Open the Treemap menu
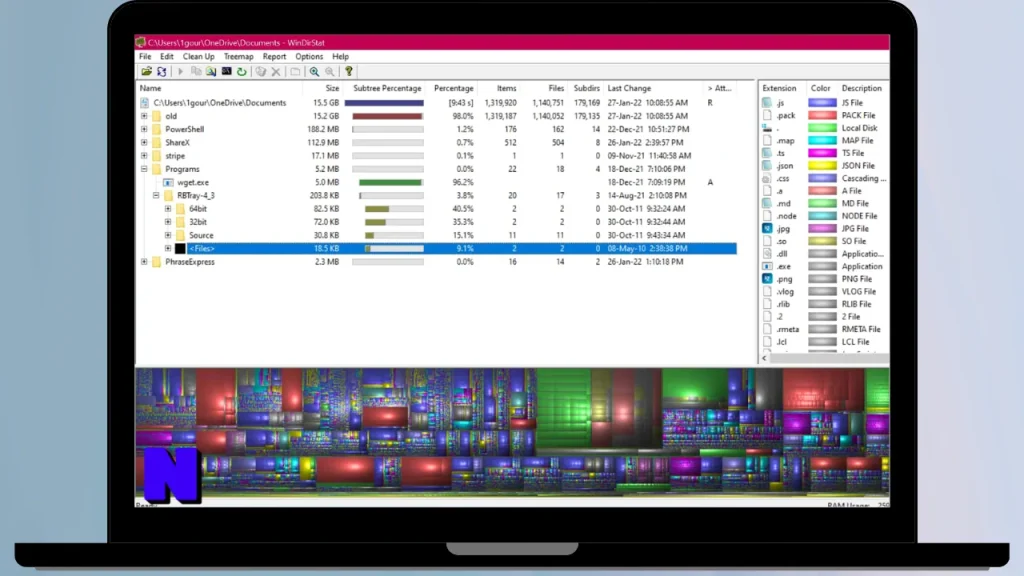 pyautogui.click(x=238, y=57)
